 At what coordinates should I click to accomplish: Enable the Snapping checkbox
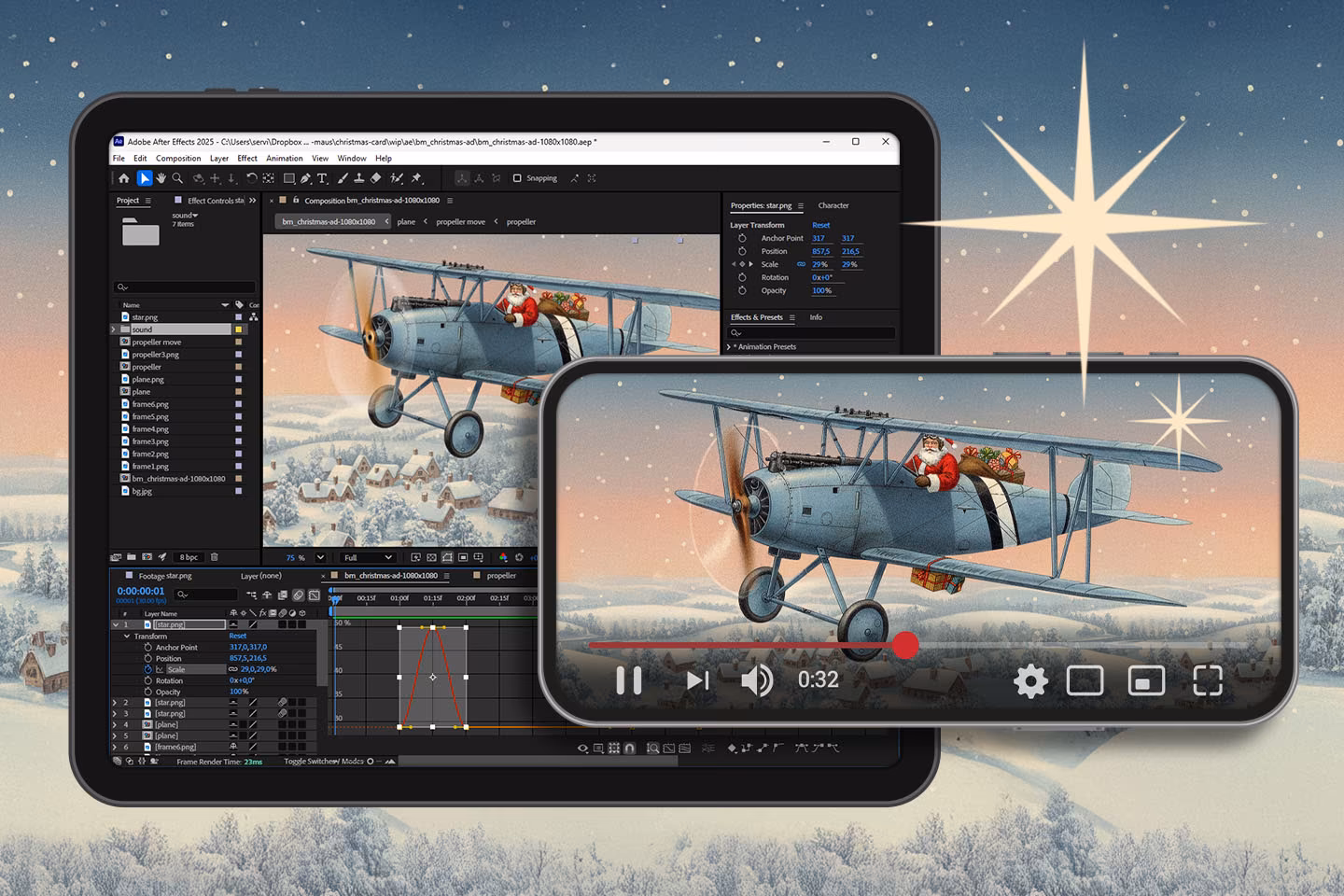tap(518, 178)
